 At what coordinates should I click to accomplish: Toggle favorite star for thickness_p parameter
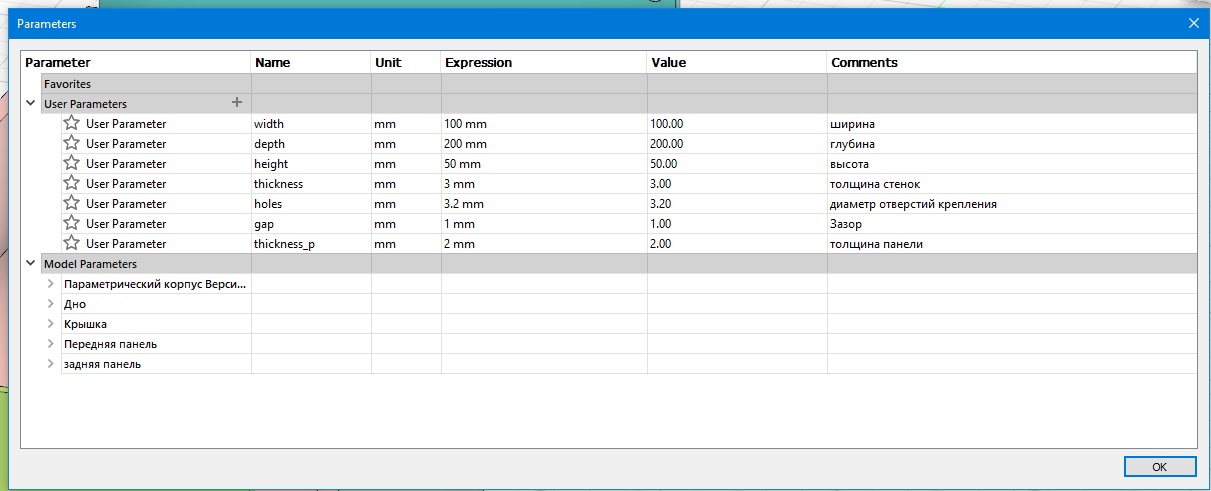pos(71,243)
